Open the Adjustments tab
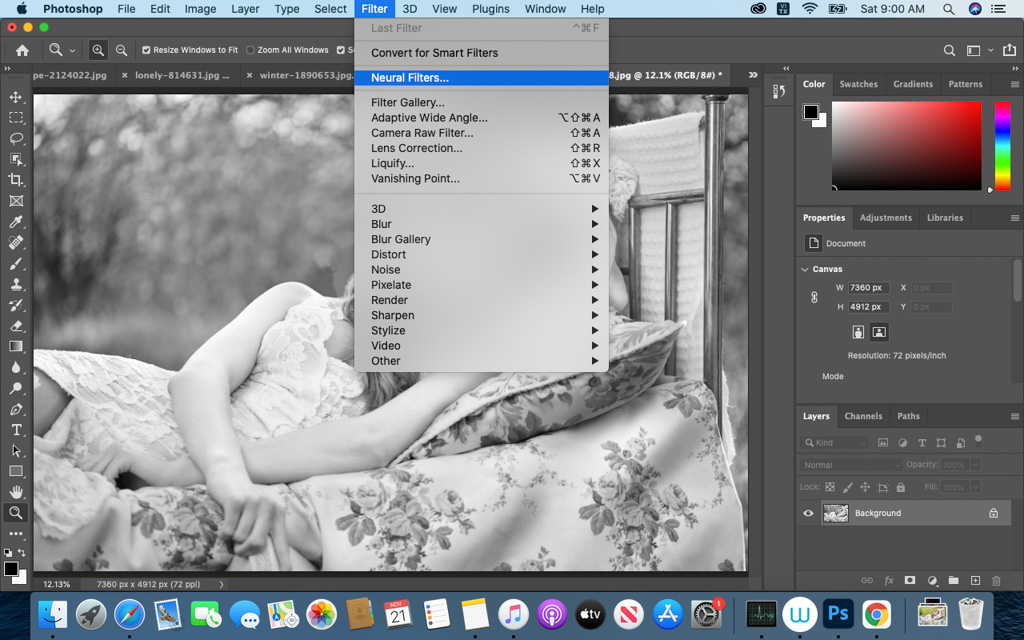Screen dimensions: 1024x640 [x=886, y=218]
